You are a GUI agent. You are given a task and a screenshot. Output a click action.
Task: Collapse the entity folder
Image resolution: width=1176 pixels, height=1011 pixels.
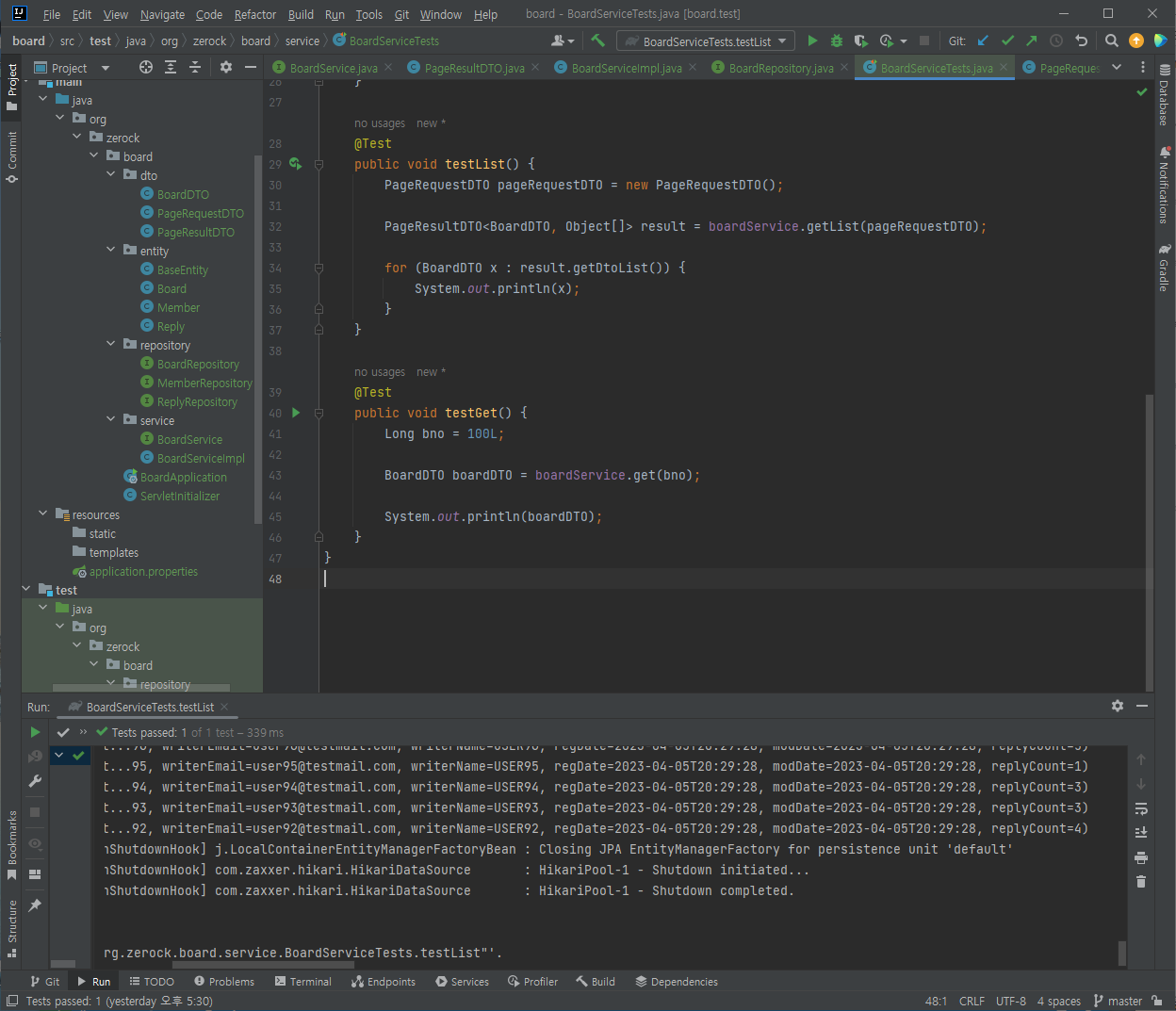(x=112, y=251)
